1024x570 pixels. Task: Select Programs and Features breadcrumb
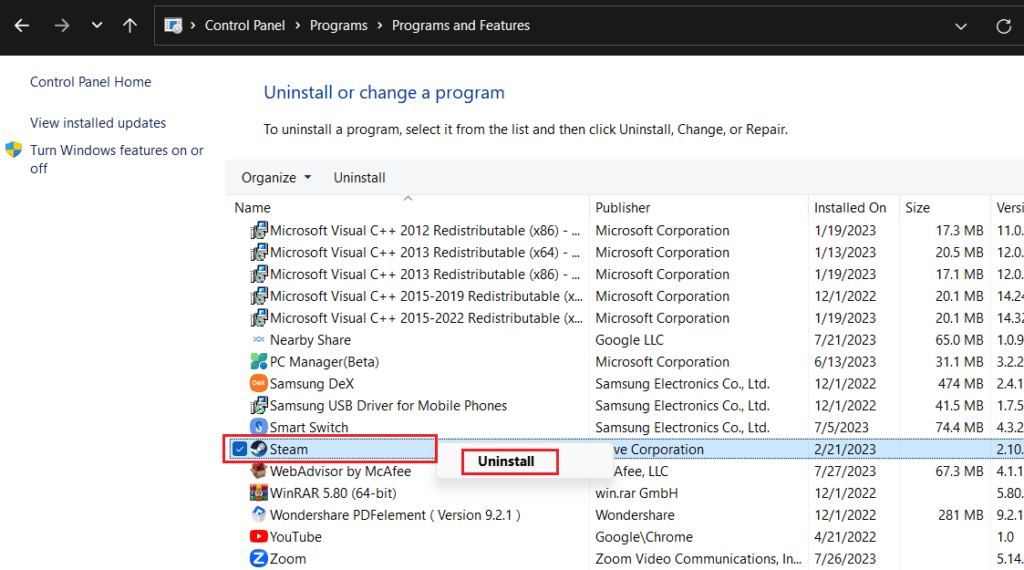460,25
